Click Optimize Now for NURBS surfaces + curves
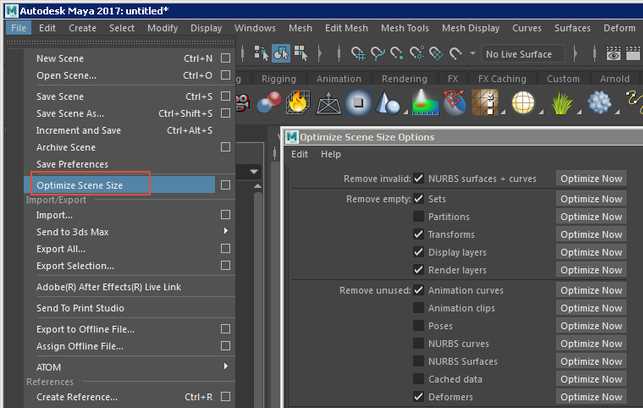The image size is (643, 408). coord(591,178)
